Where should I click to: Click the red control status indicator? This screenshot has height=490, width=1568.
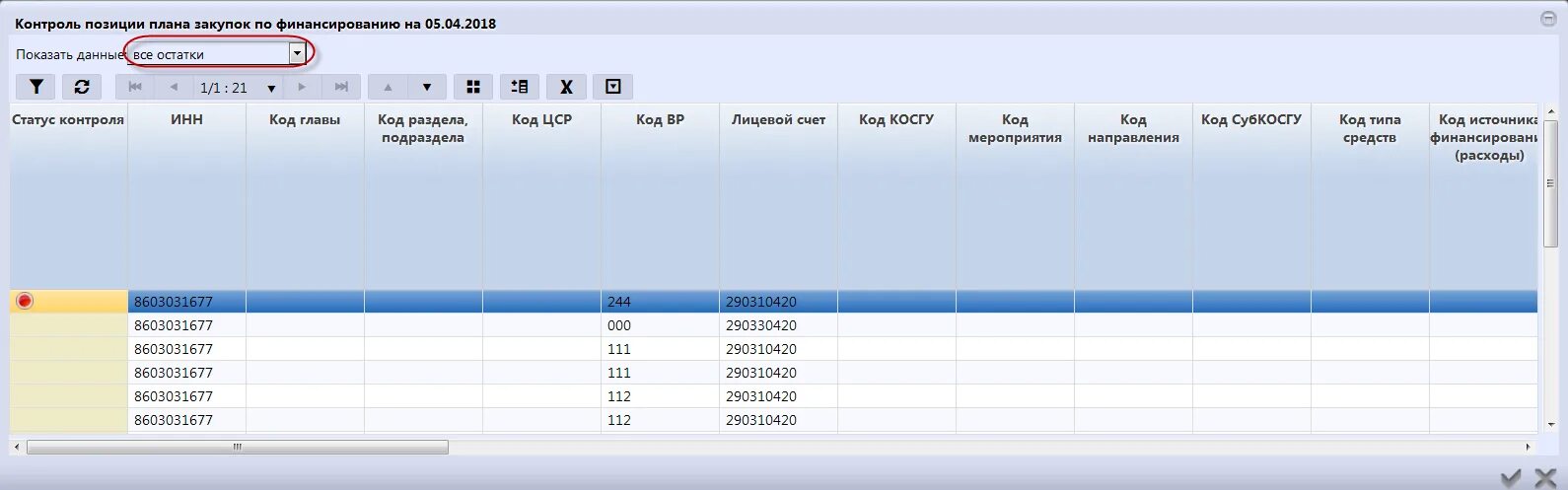[25, 301]
